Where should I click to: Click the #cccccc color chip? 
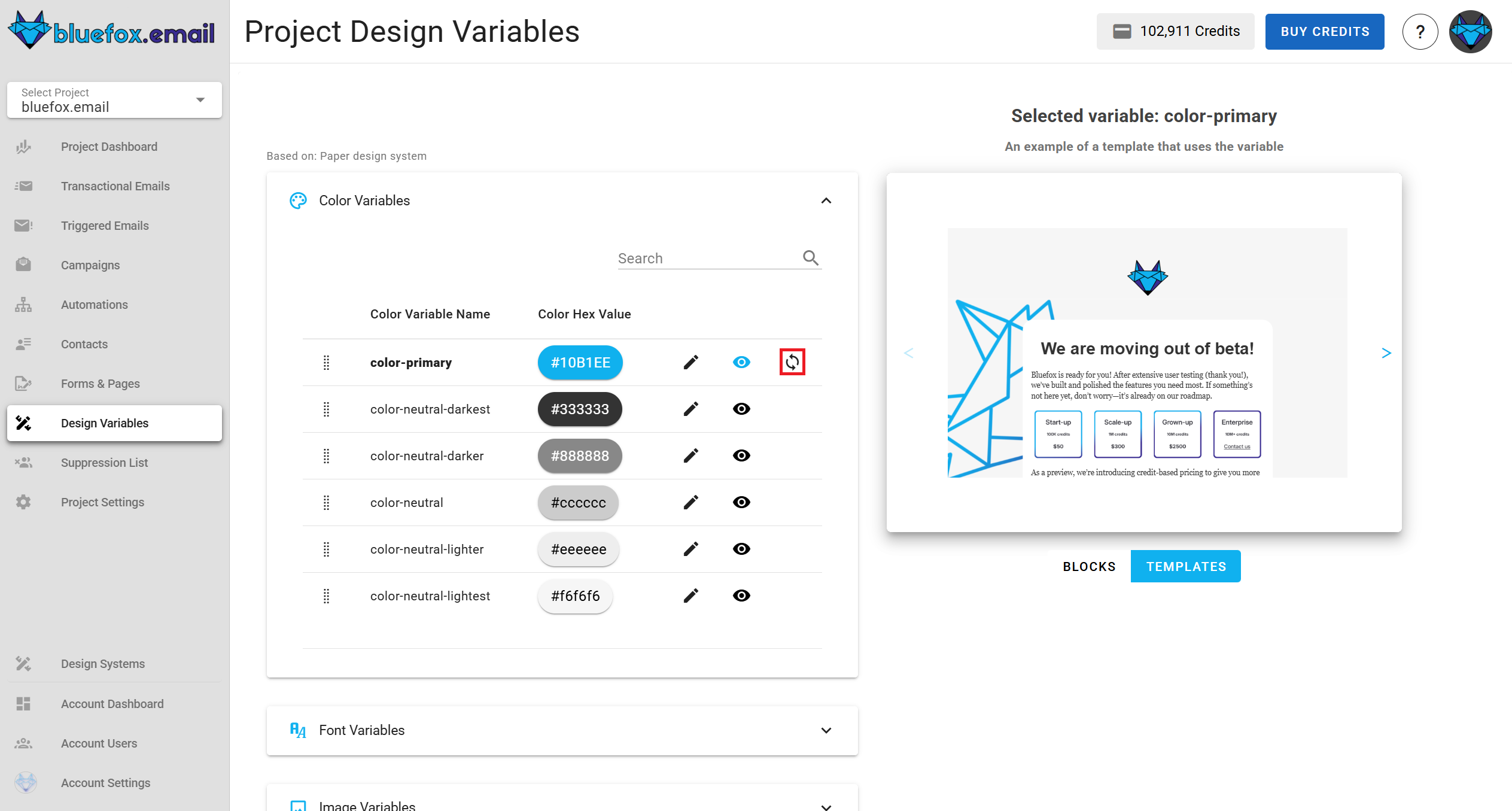coord(578,502)
